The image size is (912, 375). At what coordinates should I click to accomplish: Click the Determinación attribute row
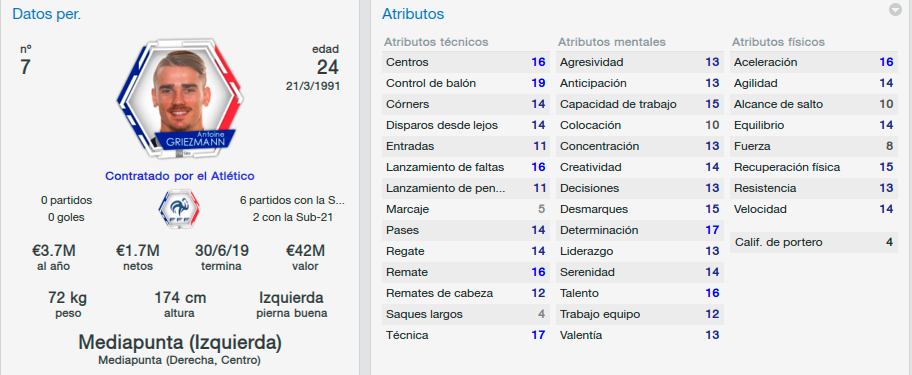click(x=640, y=230)
